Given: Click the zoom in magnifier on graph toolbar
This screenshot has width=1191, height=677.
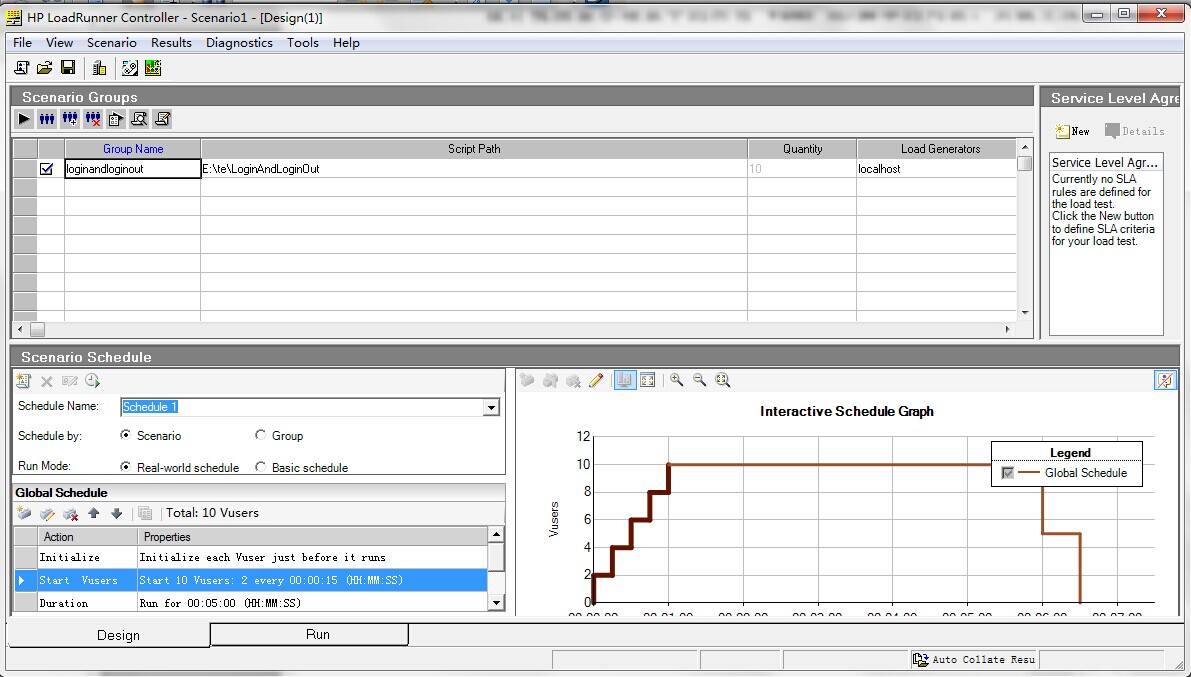Looking at the screenshot, I should pos(677,380).
